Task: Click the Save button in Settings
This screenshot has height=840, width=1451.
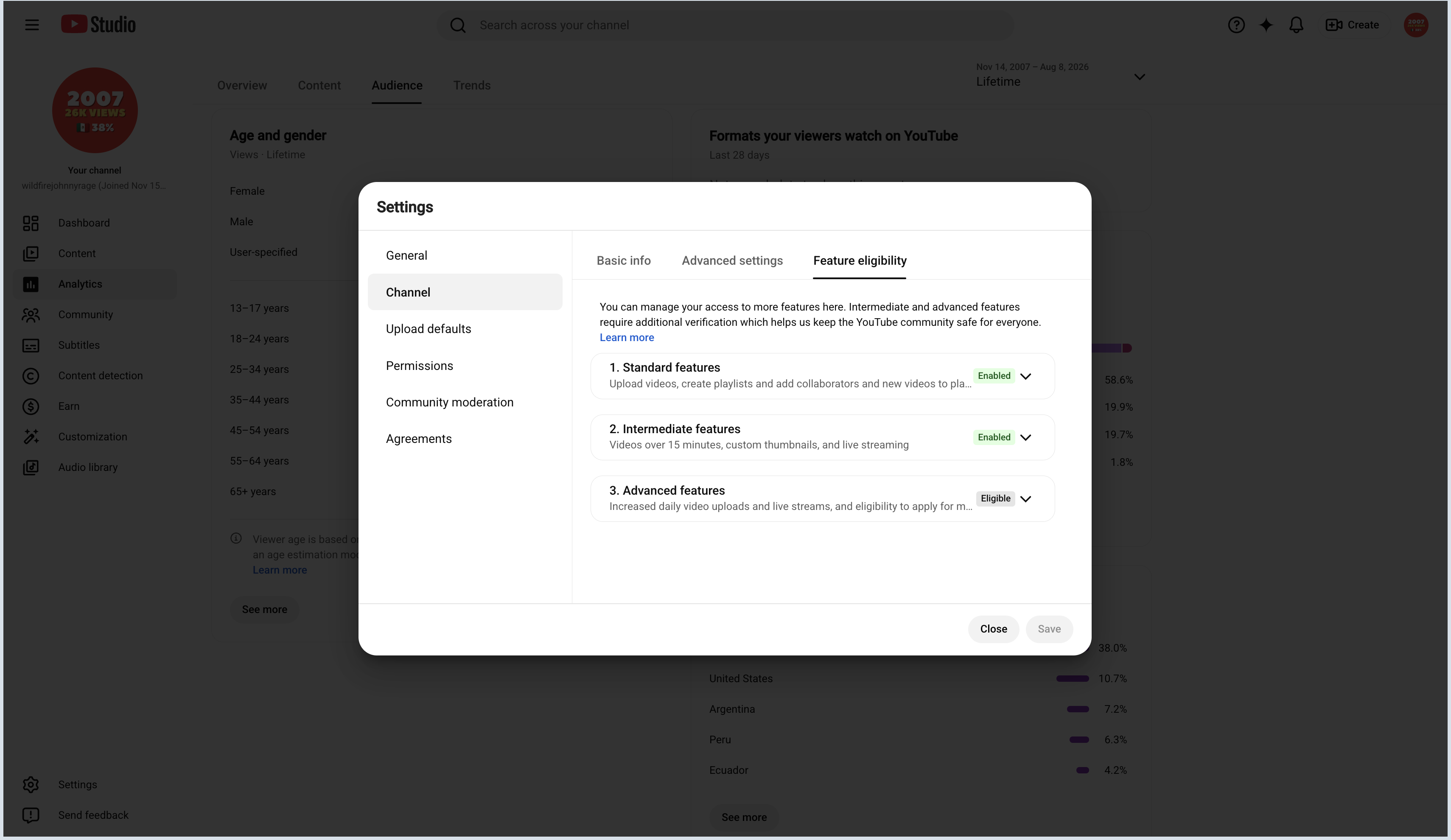Action: tap(1049, 629)
